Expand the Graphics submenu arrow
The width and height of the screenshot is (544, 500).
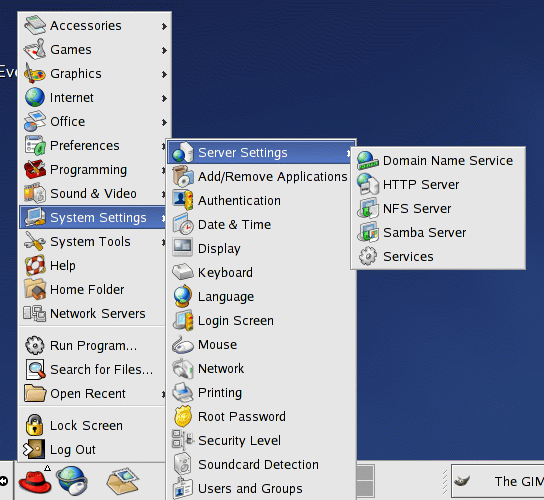tap(164, 74)
